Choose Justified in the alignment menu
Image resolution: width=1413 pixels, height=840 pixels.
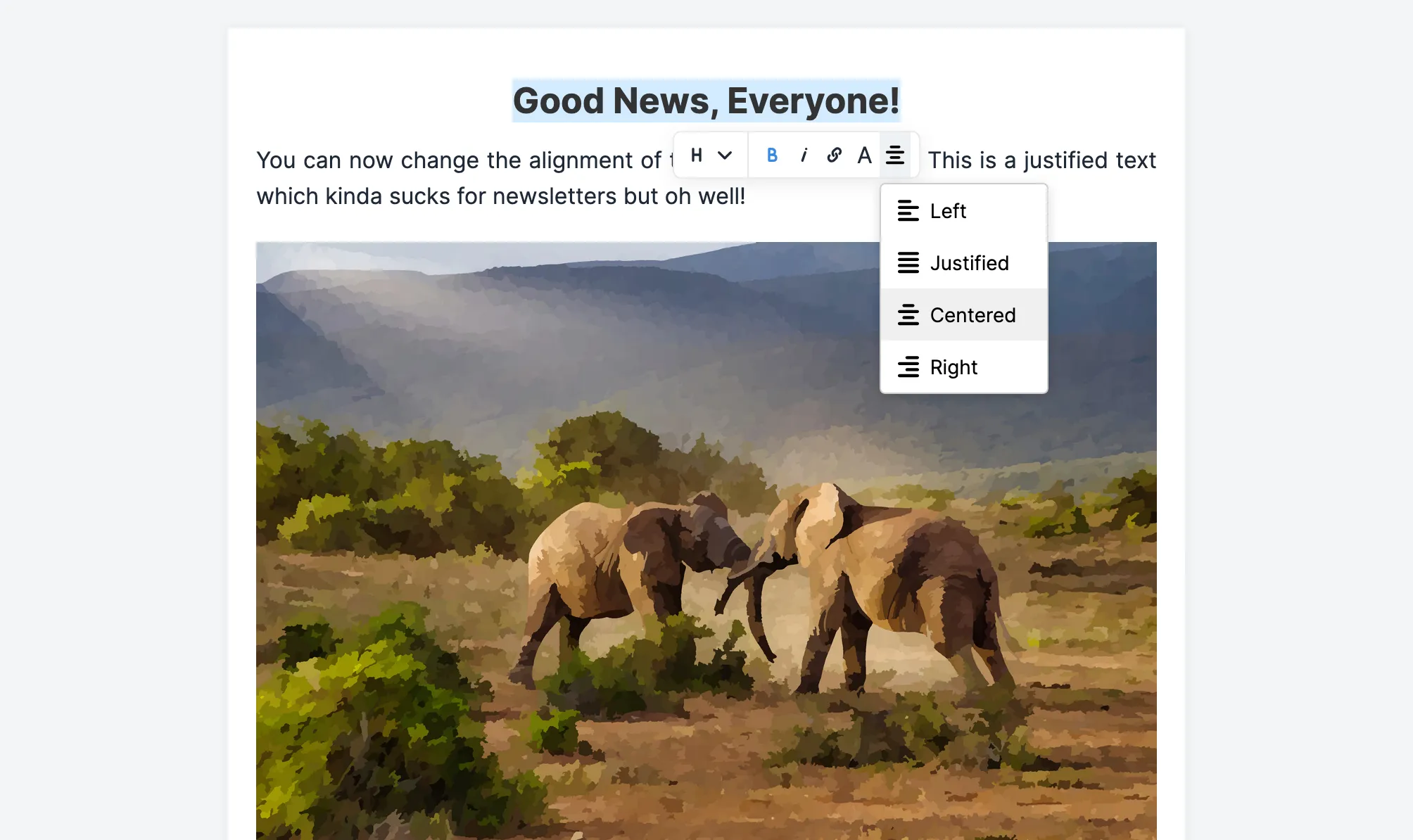pyautogui.click(x=970, y=263)
